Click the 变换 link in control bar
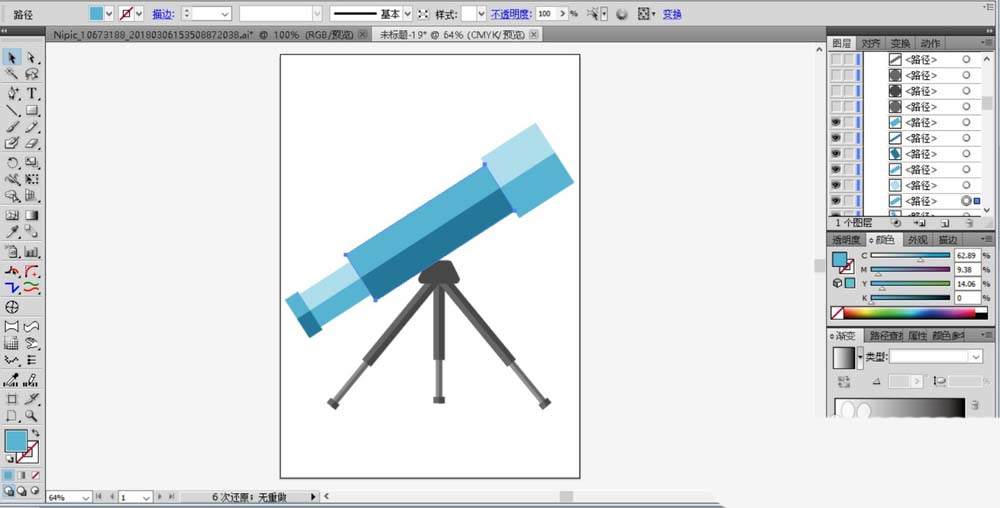The height and width of the screenshot is (508, 1000). [672, 14]
